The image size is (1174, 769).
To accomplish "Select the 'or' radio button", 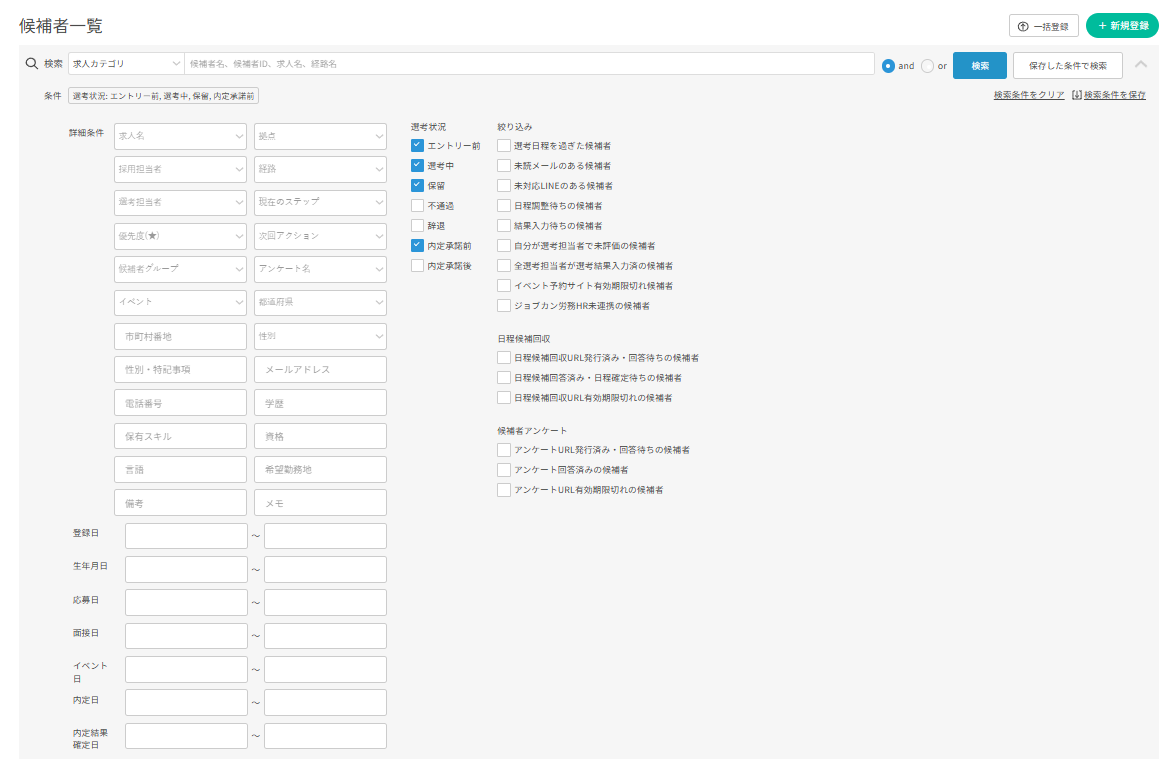I will 927,66.
